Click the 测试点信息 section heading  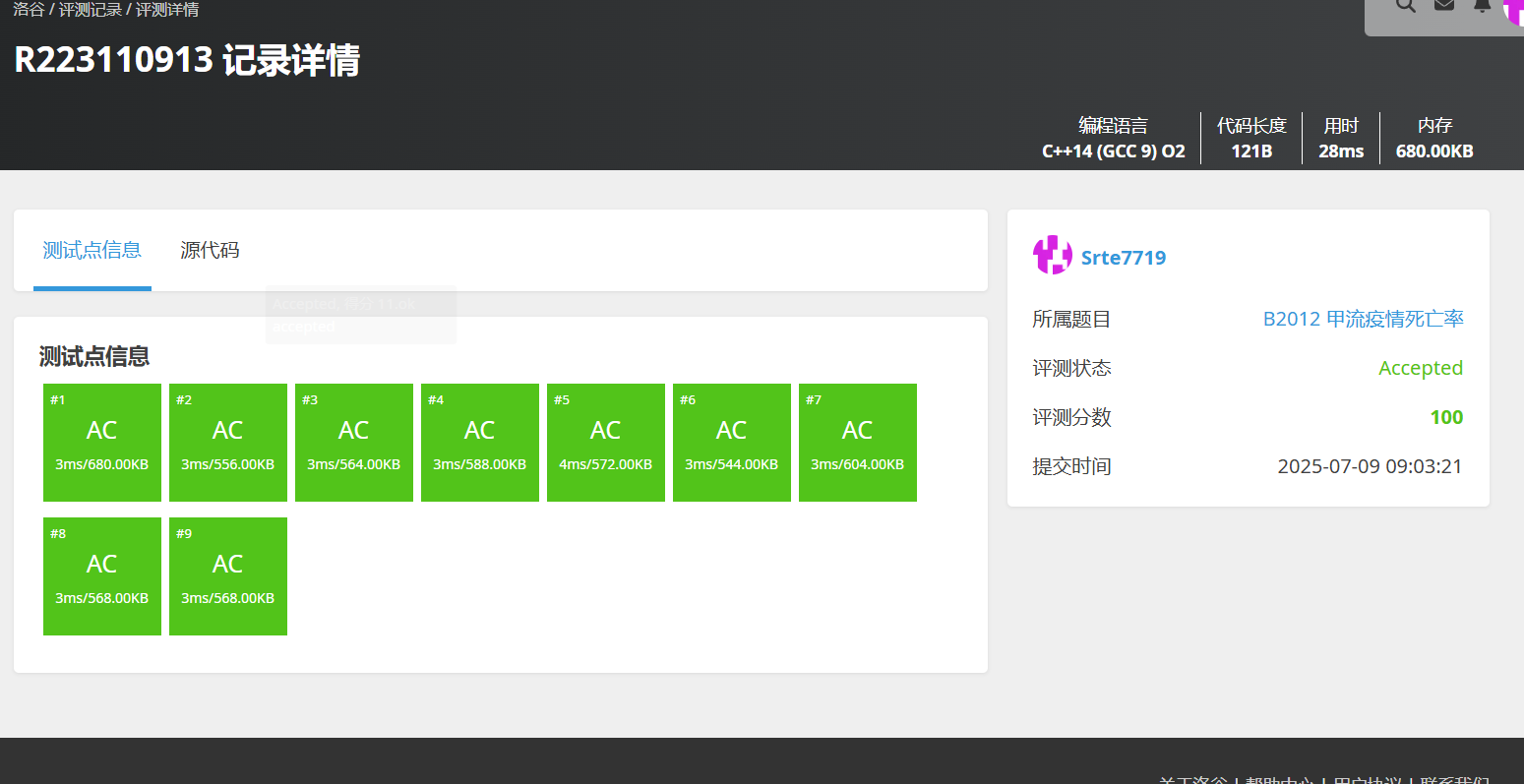tap(94, 356)
